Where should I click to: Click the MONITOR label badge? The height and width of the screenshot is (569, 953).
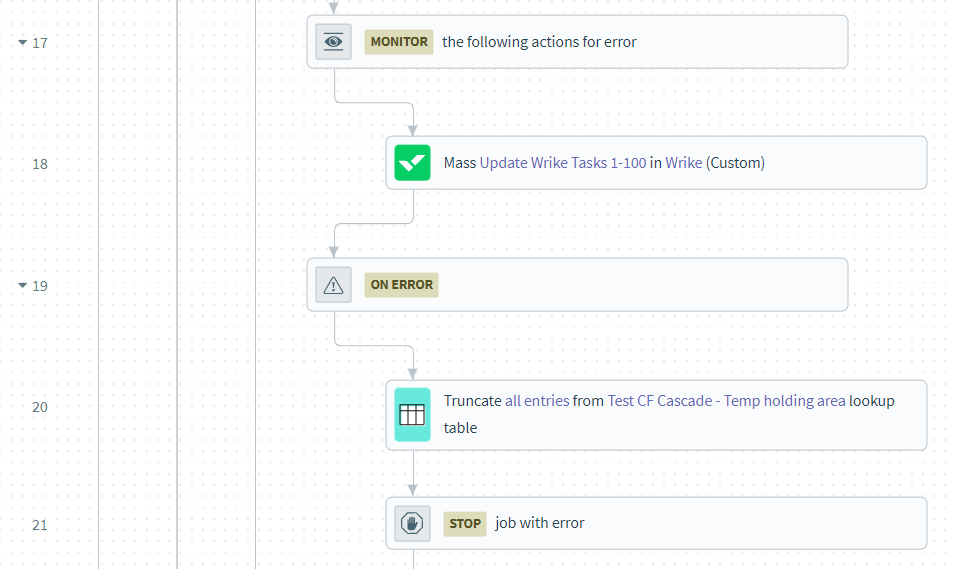click(x=398, y=42)
